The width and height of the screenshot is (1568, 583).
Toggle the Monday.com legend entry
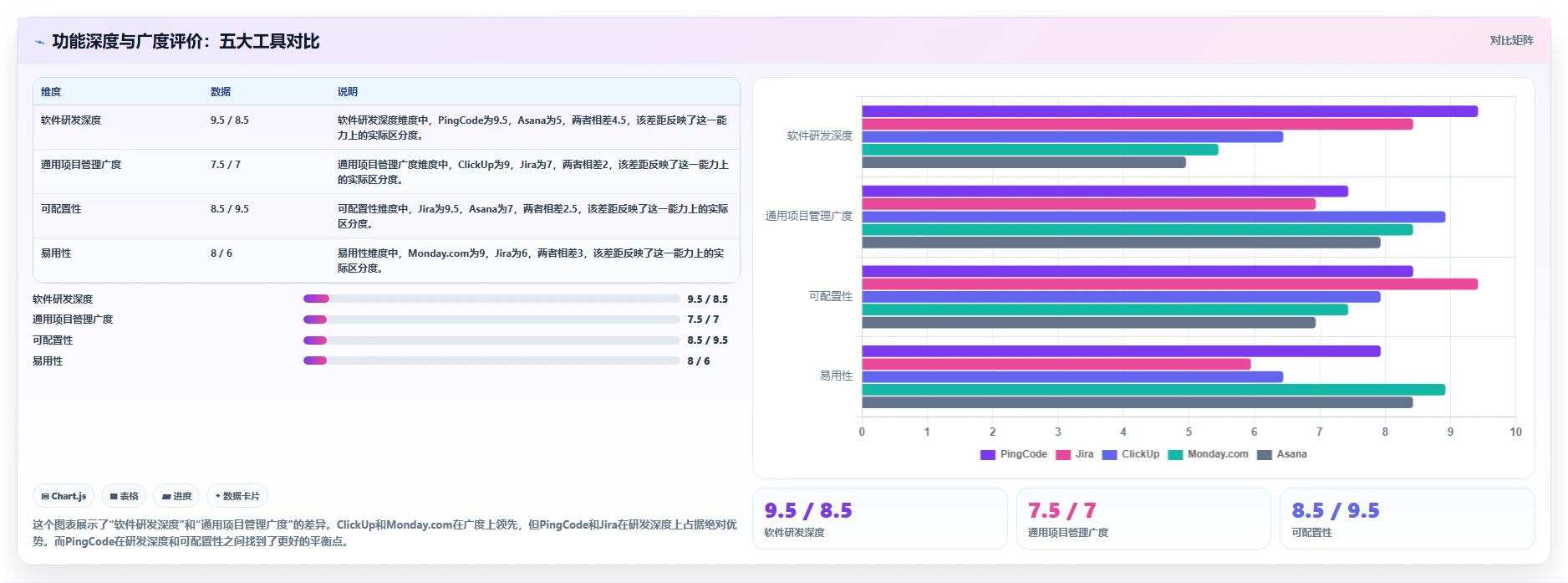click(1208, 454)
